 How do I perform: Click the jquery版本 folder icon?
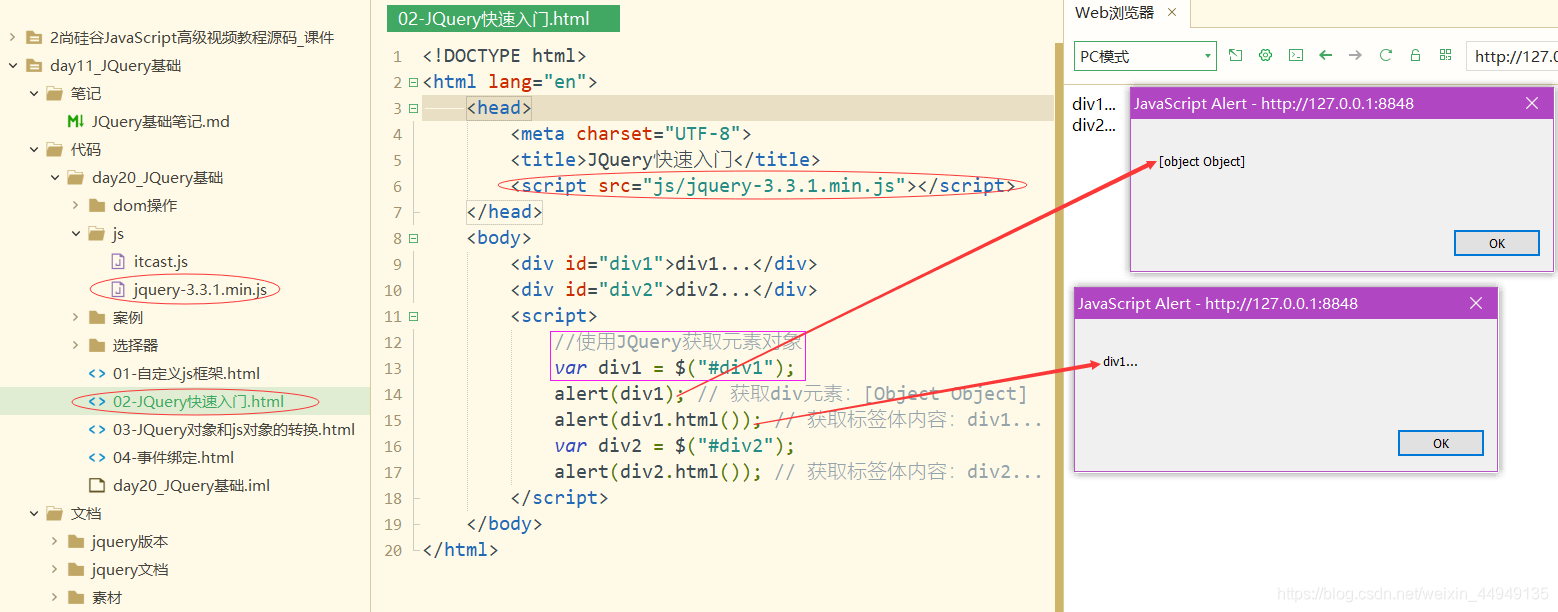pos(75,541)
